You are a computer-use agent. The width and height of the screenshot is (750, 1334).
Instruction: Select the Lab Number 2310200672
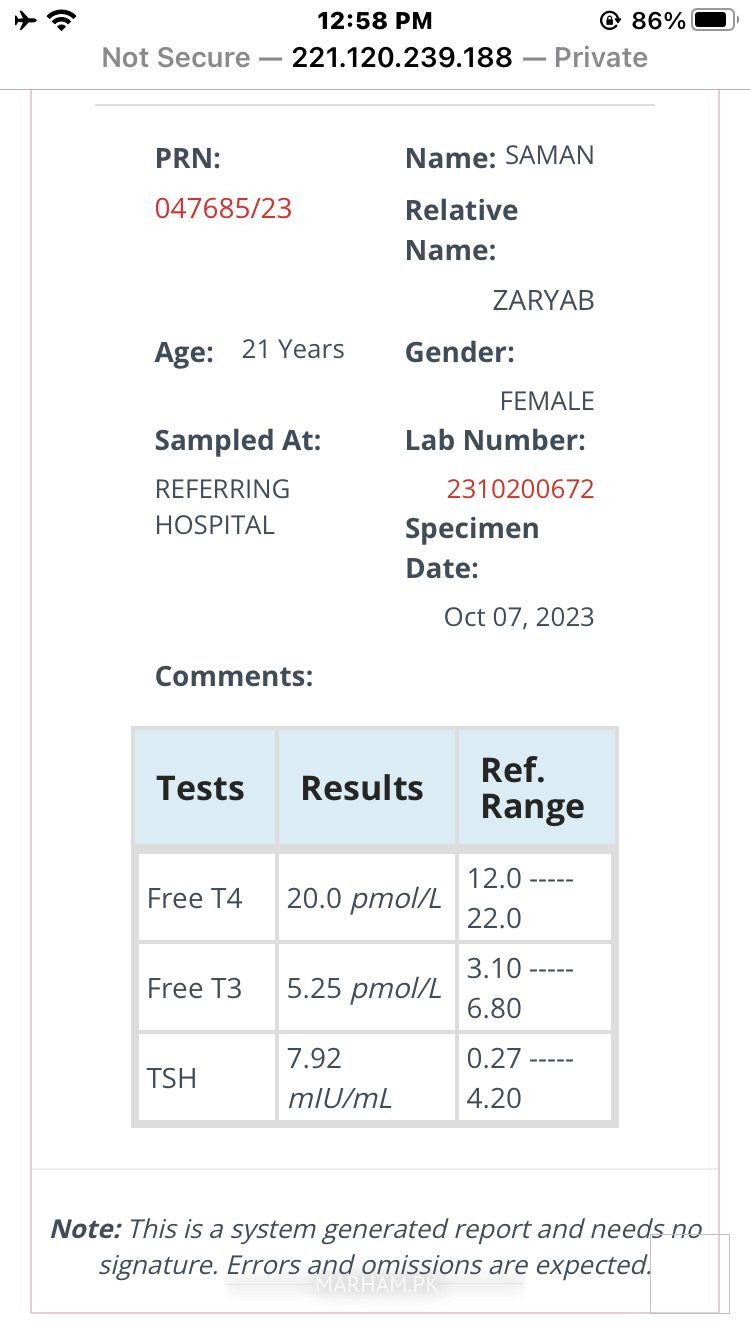click(520, 489)
